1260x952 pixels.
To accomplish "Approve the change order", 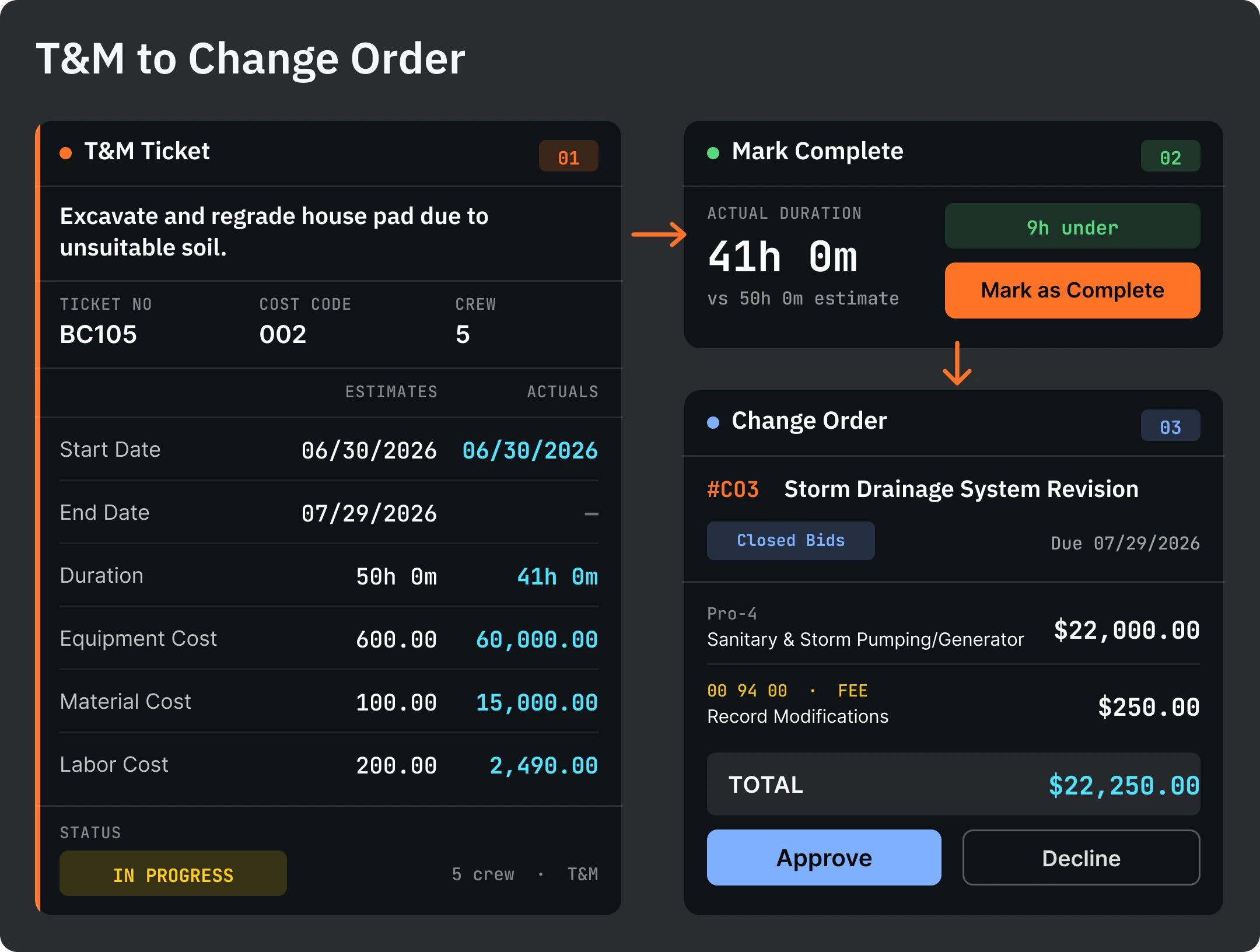I will 824,857.
